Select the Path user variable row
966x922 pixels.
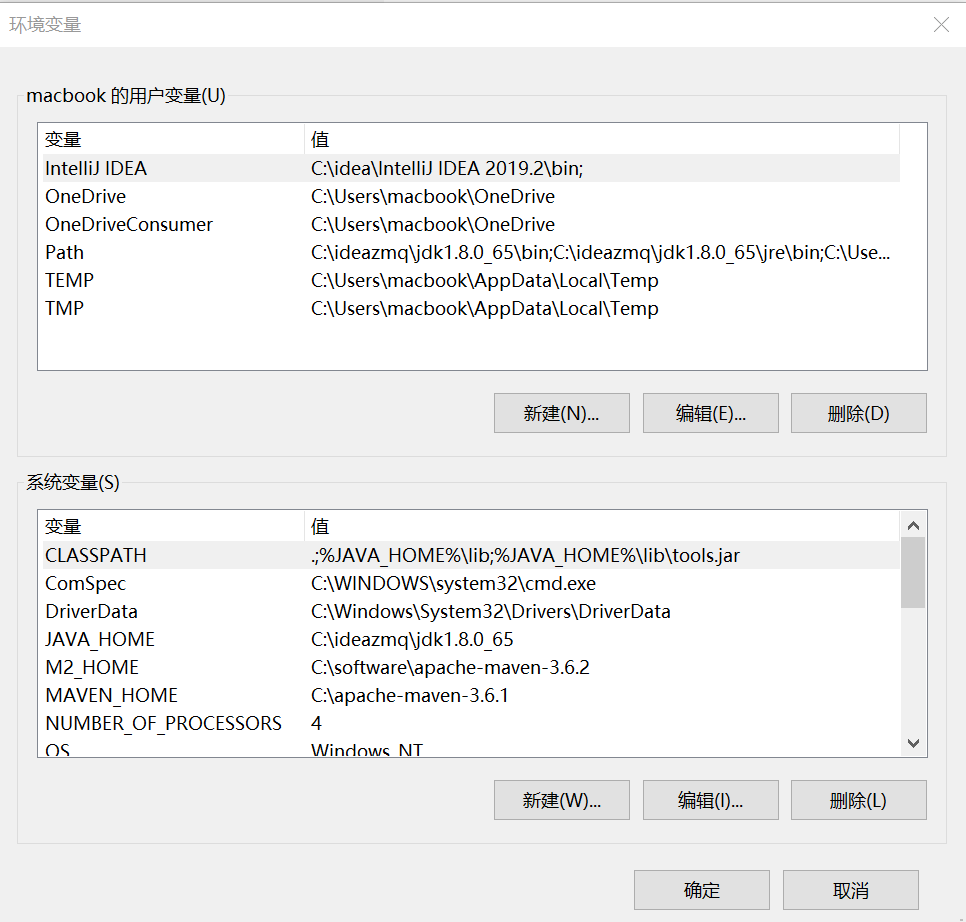click(200, 252)
